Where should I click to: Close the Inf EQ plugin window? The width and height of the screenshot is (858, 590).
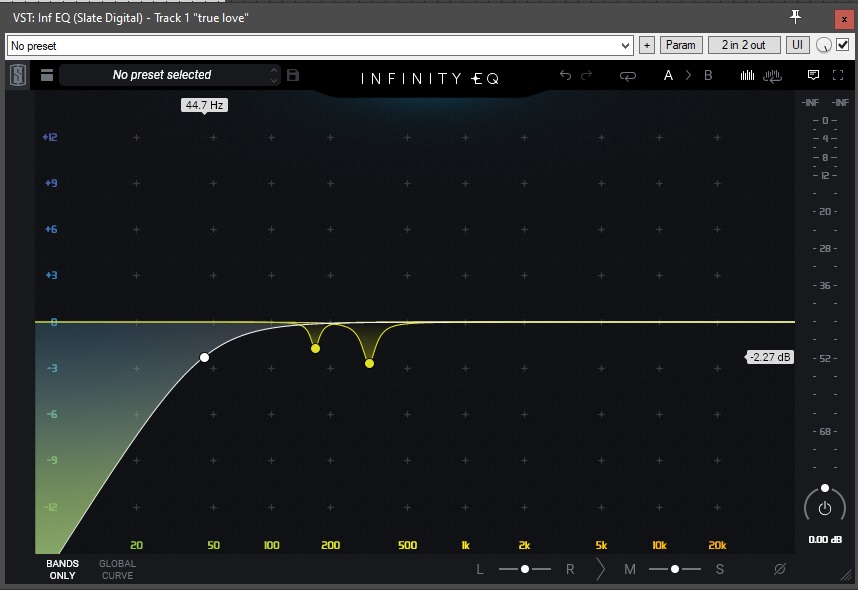coord(844,19)
